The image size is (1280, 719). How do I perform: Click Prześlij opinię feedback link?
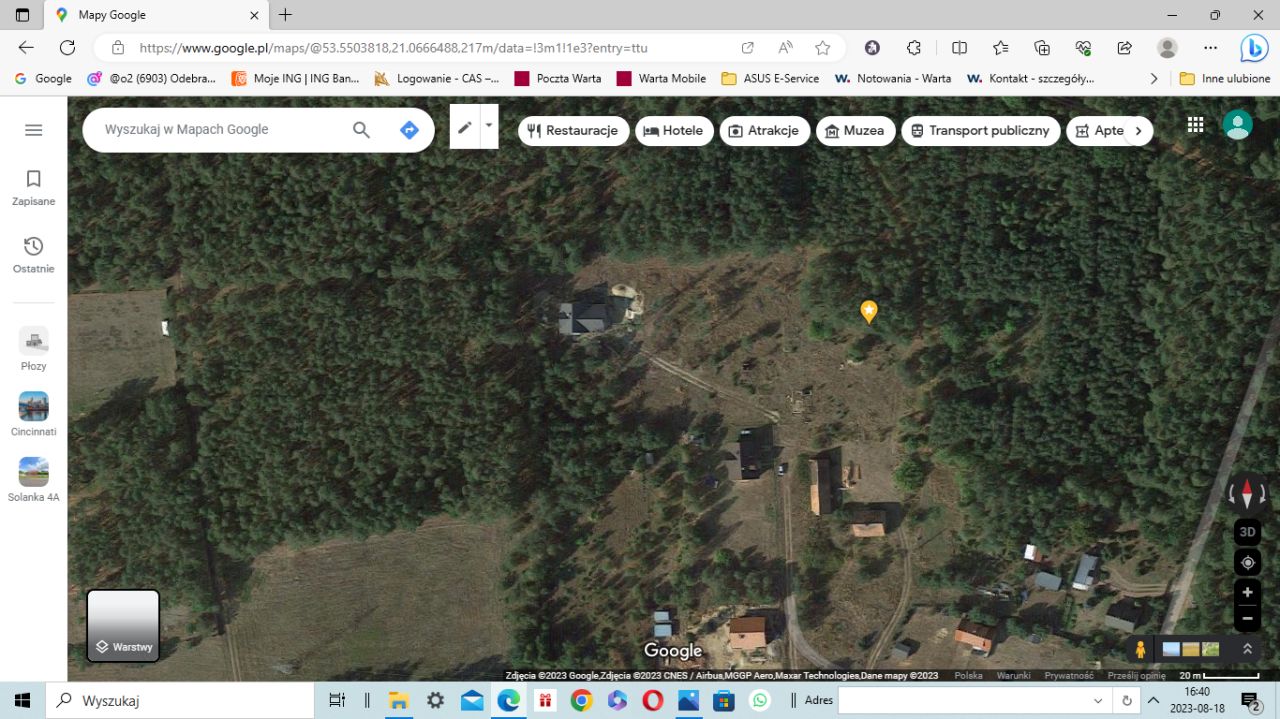click(1136, 676)
